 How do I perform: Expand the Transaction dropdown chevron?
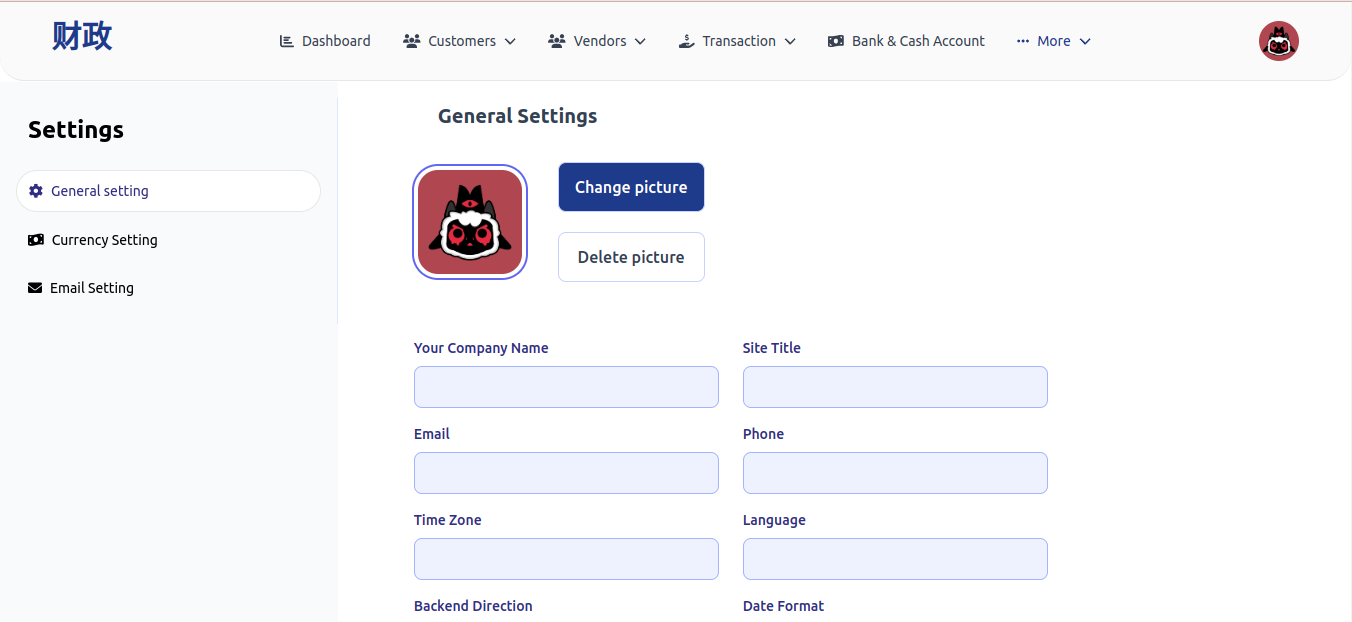(790, 41)
